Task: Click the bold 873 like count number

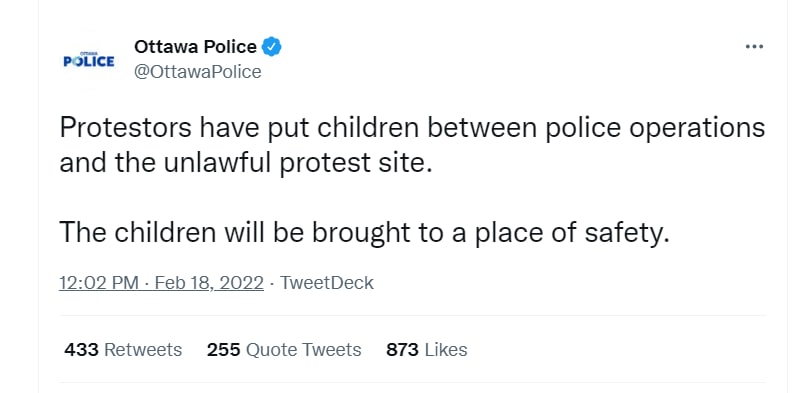Action: point(402,350)
